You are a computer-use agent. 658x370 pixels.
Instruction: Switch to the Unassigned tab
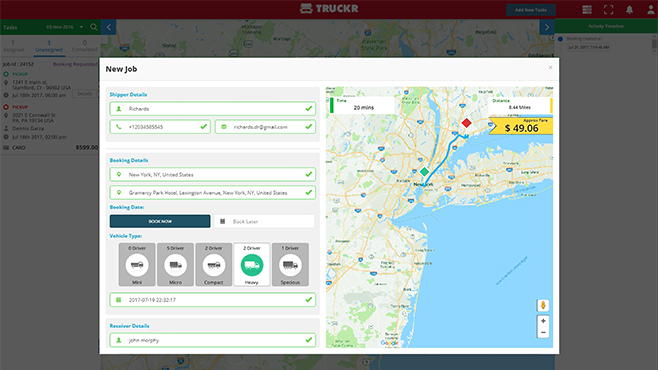pos(49,46)
